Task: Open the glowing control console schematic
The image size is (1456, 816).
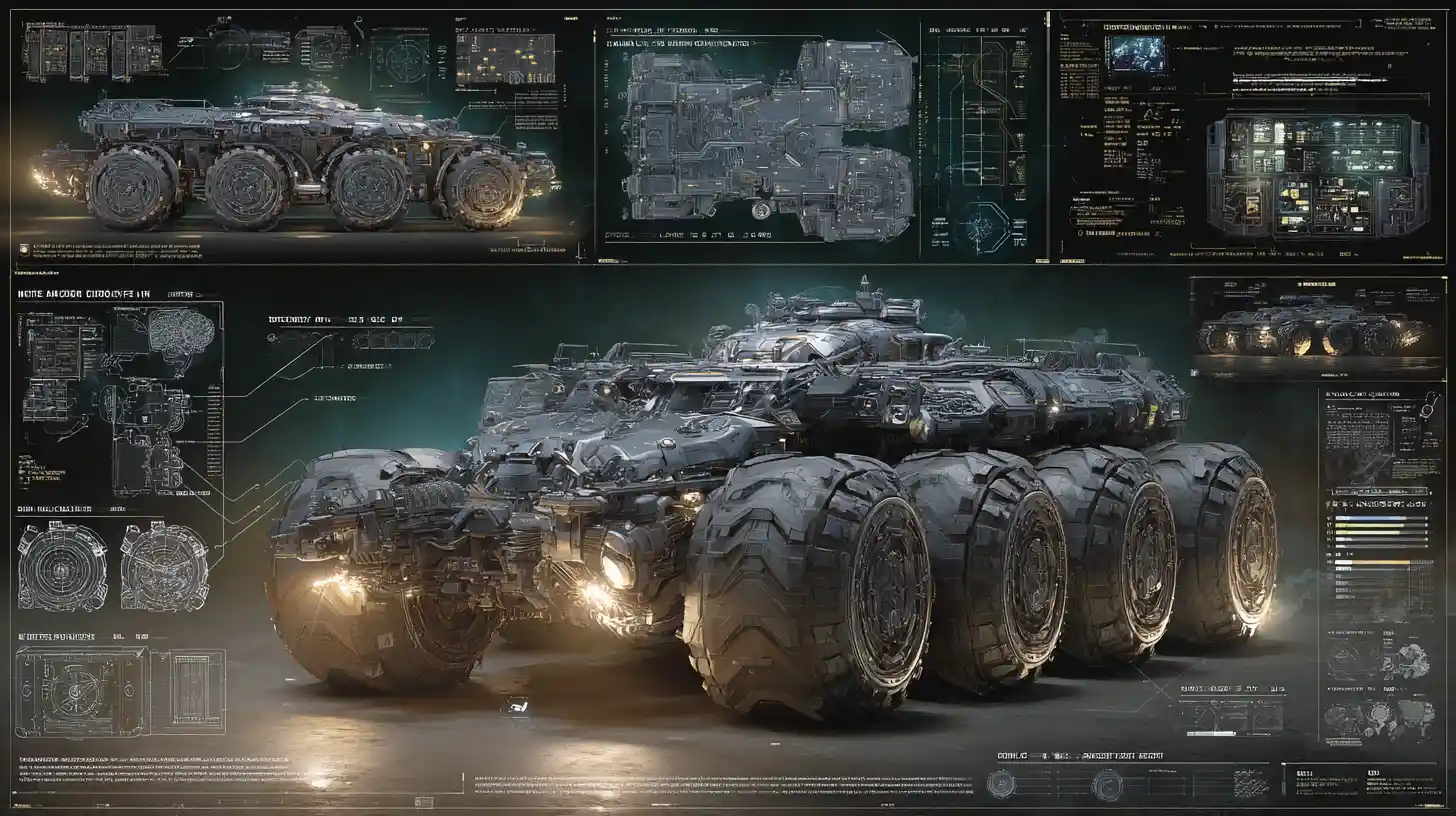Action: pos(1318,176)
